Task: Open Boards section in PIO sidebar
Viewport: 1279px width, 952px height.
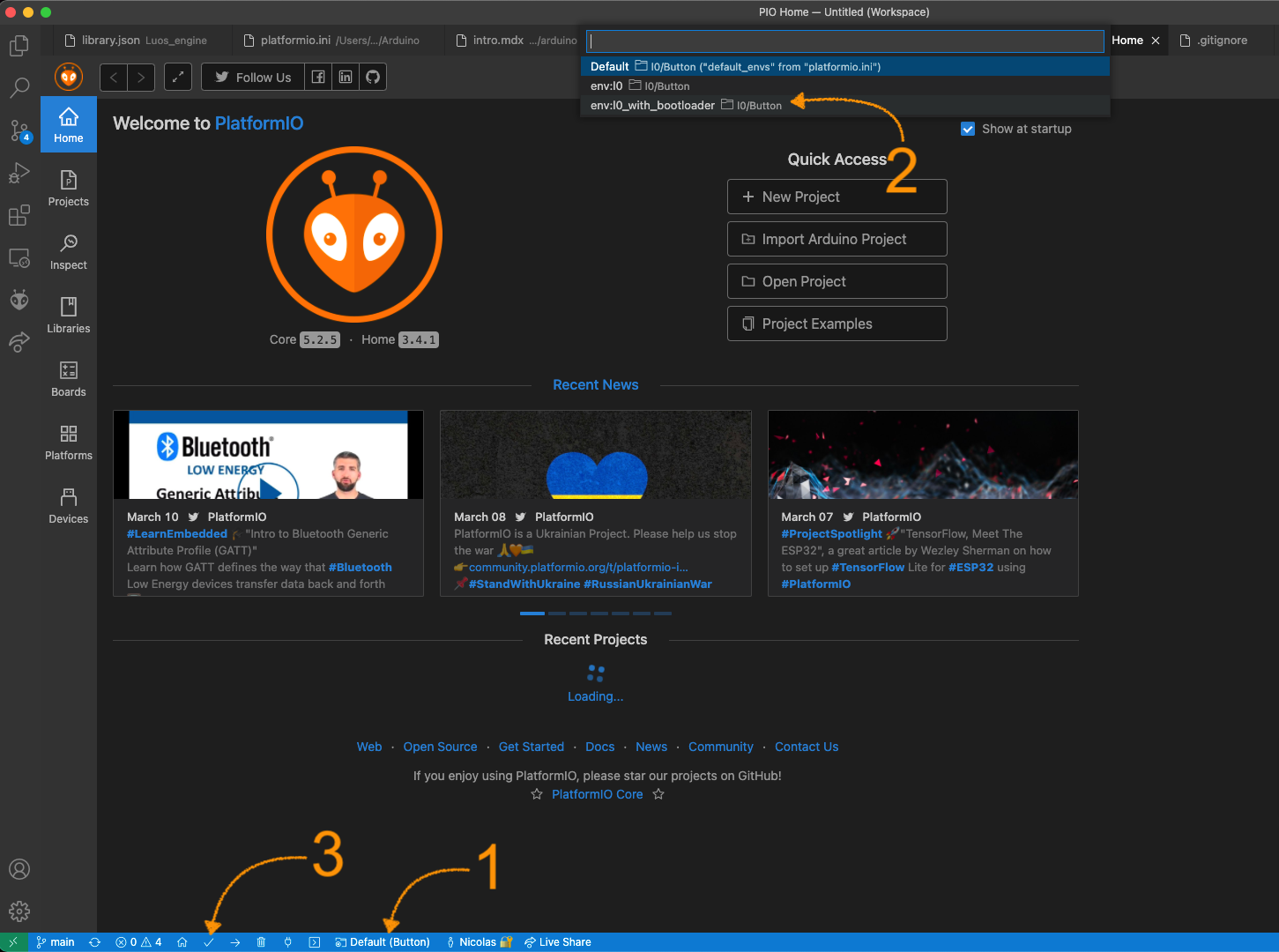Action: [69, 379]
